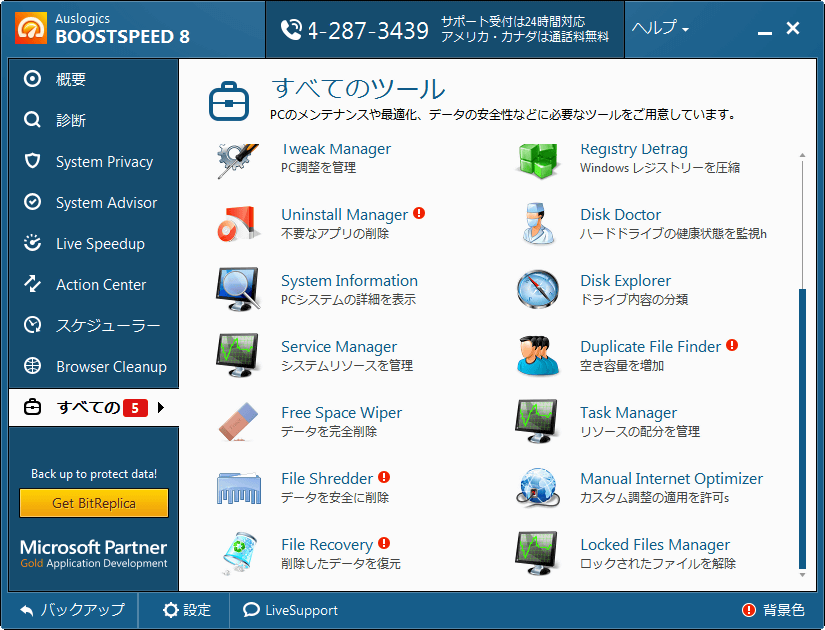Click the scrollbar down arrow

click(802, 575)
